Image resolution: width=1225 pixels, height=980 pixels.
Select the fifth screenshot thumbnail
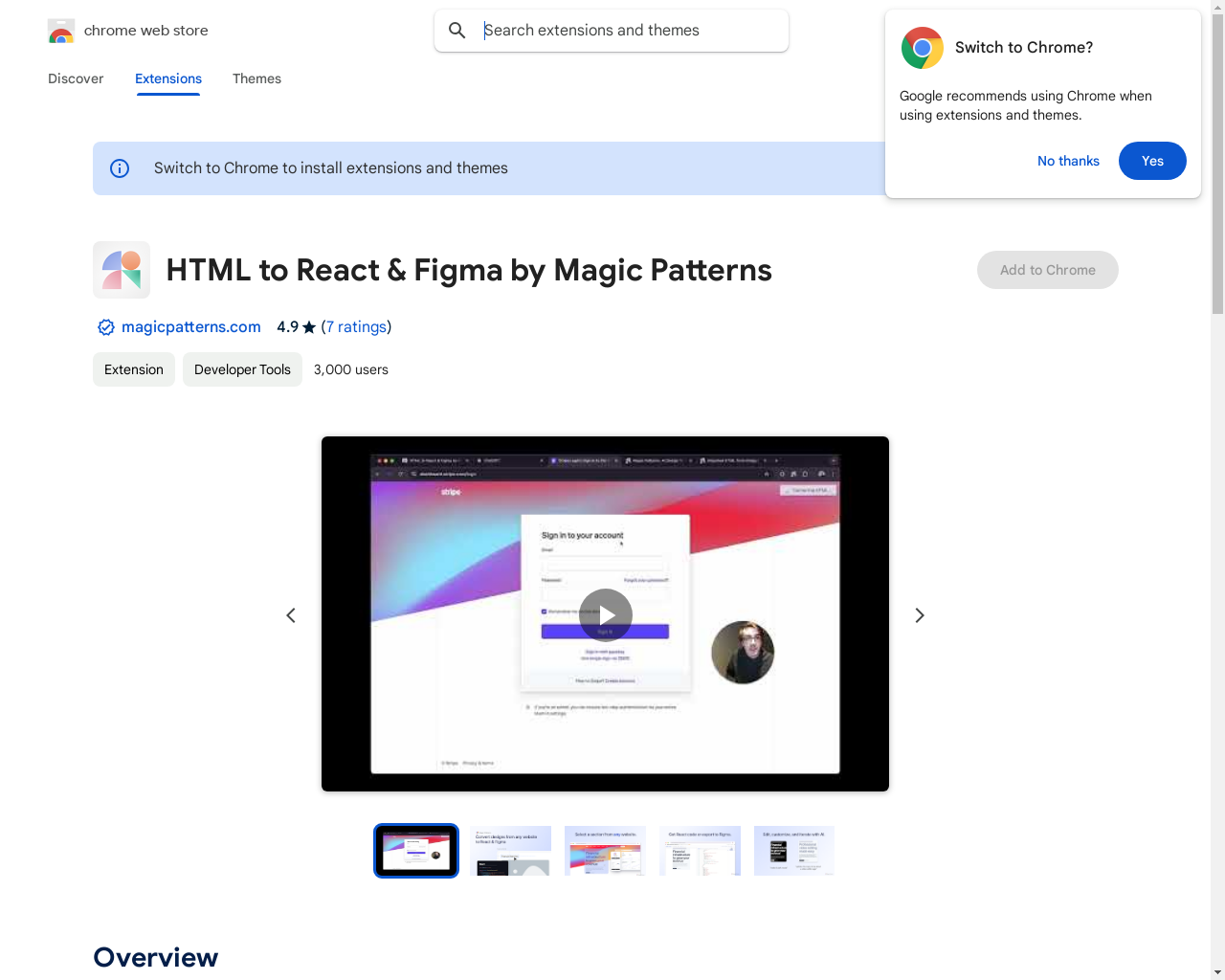pos(794,851)
